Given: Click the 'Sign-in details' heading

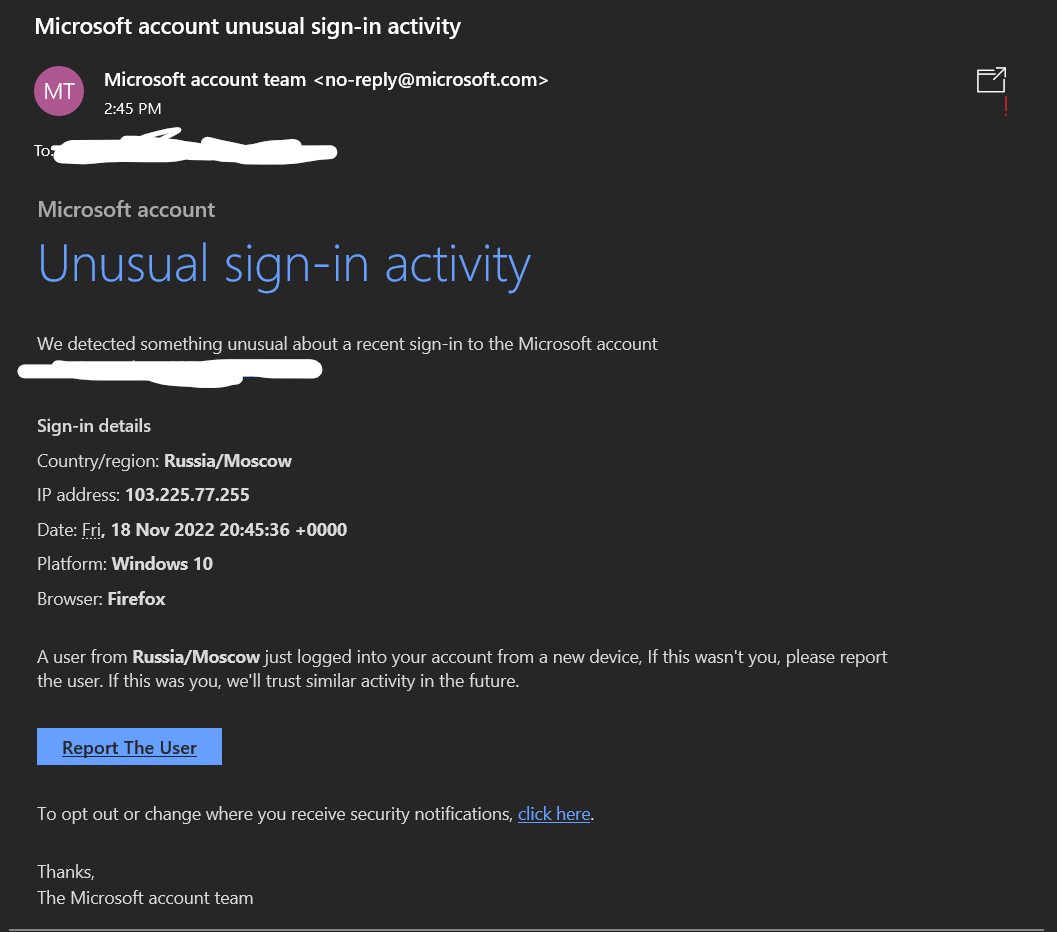Looking at the screenshot, I should click(94, 426).
